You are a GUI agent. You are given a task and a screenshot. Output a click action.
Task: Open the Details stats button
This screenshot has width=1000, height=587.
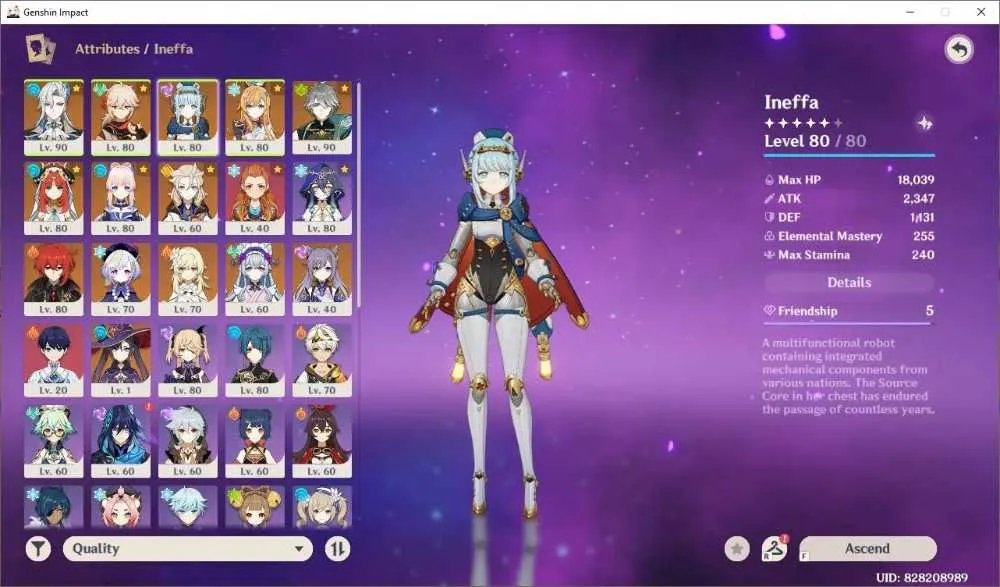click(x=849, y=283)
